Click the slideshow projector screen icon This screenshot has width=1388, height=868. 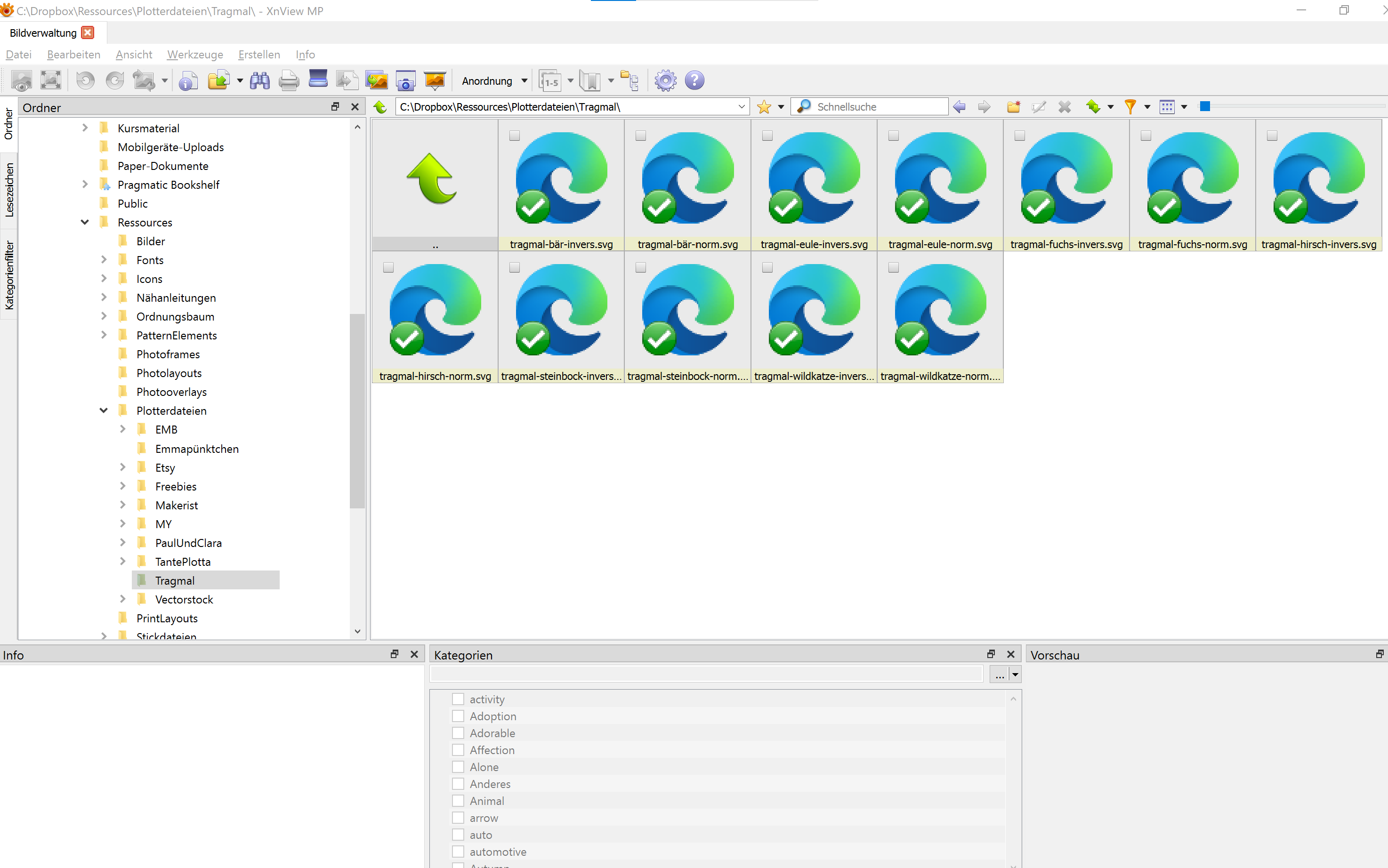coord(435,81)
